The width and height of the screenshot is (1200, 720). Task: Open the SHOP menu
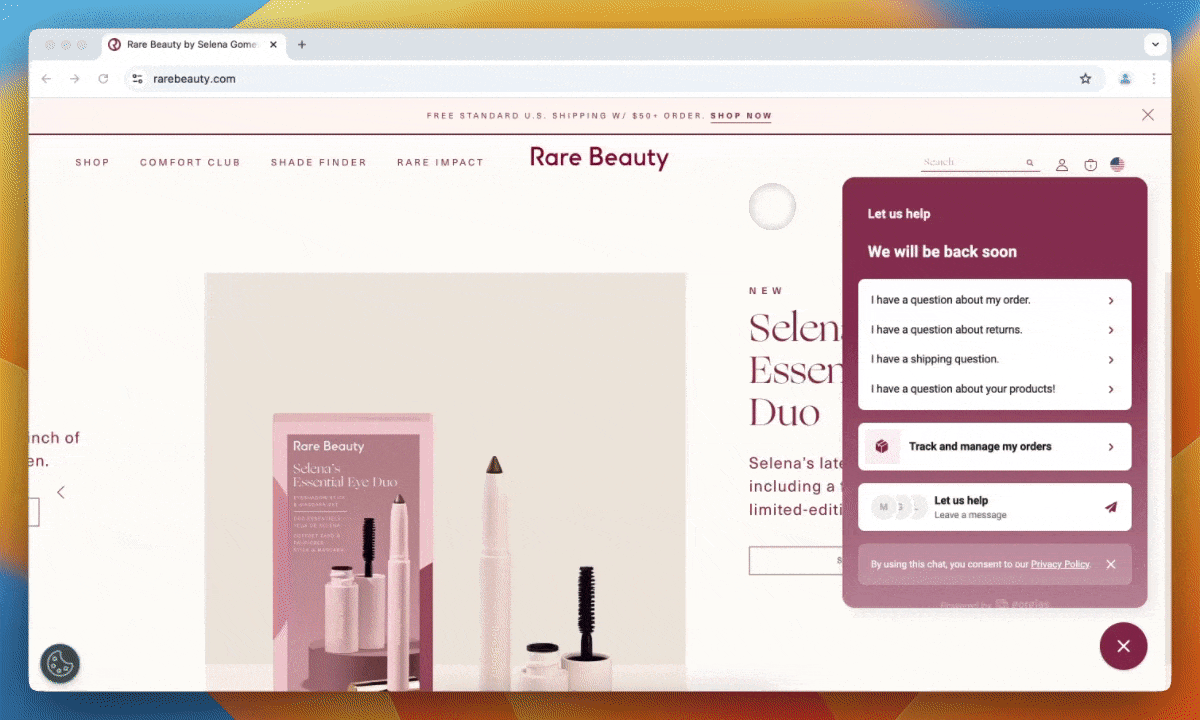[92, 162]
